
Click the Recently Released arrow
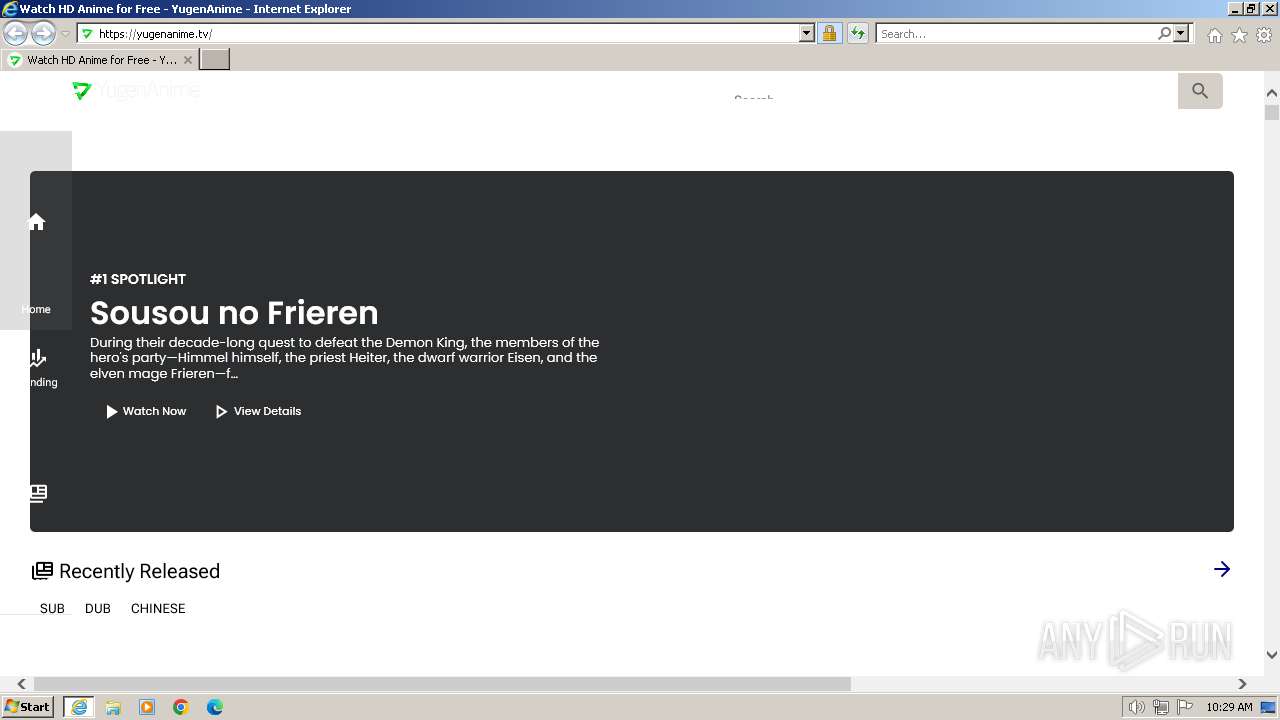[1222, 569]
